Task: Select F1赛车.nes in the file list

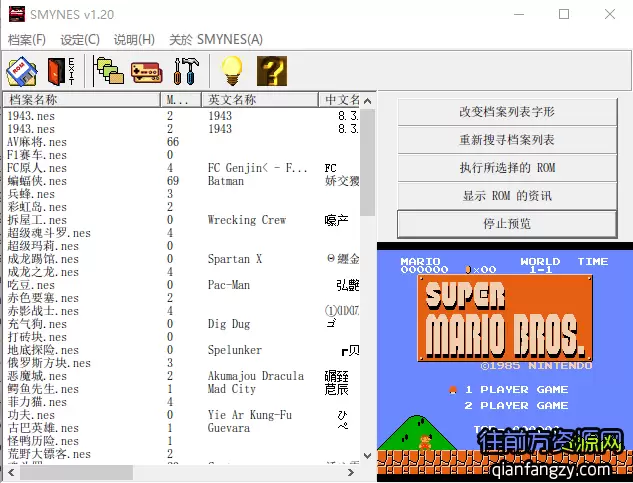Action: [37, 155]
